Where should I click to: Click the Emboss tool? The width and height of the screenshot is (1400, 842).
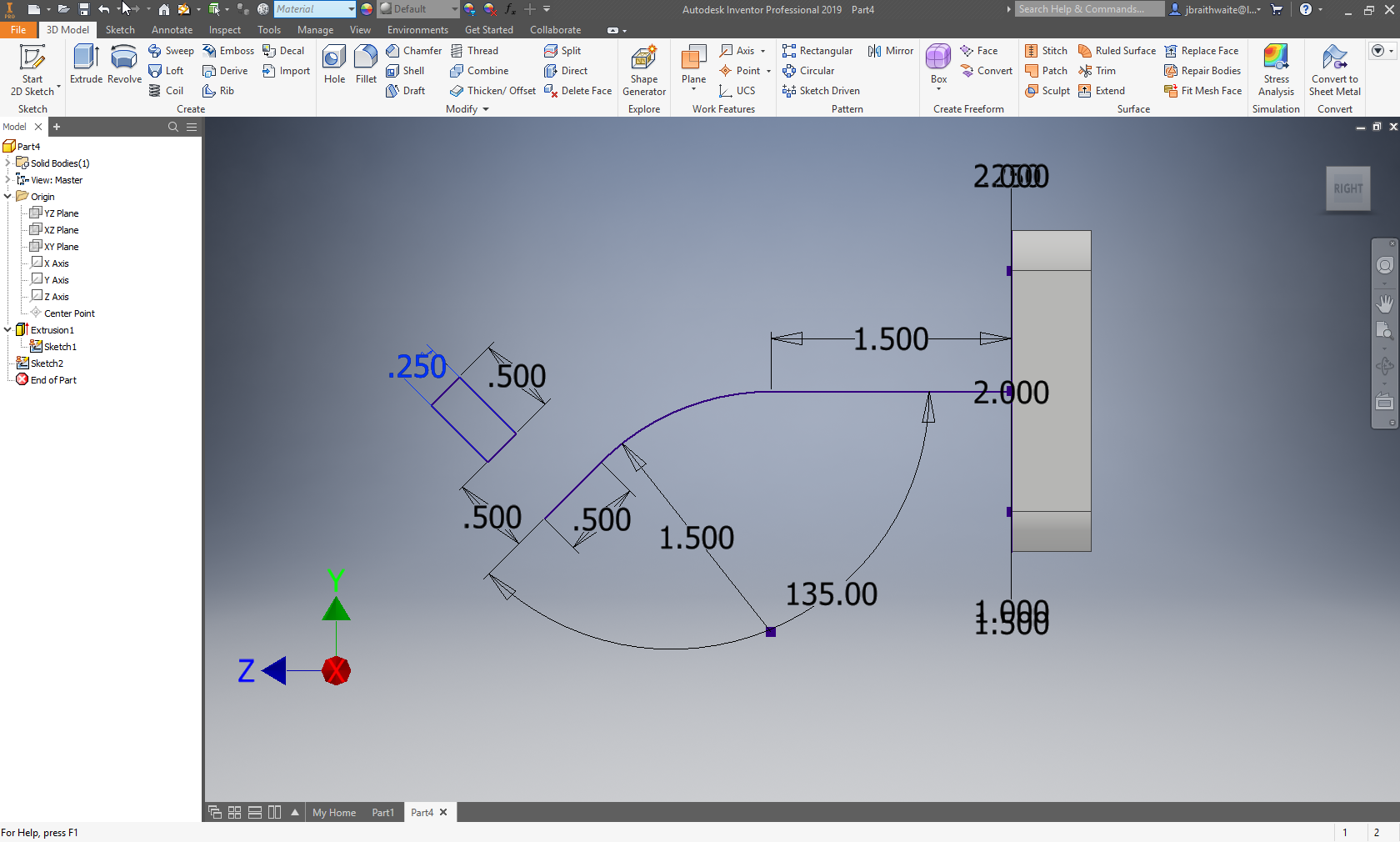[228, 51]
